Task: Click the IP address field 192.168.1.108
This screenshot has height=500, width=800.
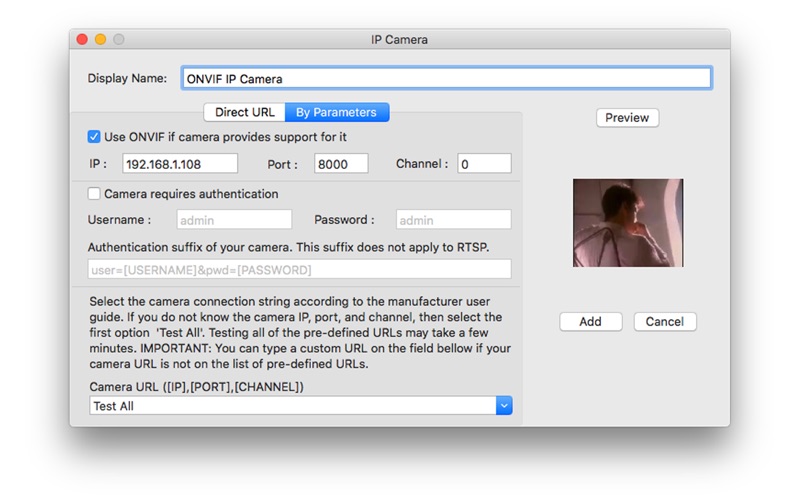Action: coord(180,164)
